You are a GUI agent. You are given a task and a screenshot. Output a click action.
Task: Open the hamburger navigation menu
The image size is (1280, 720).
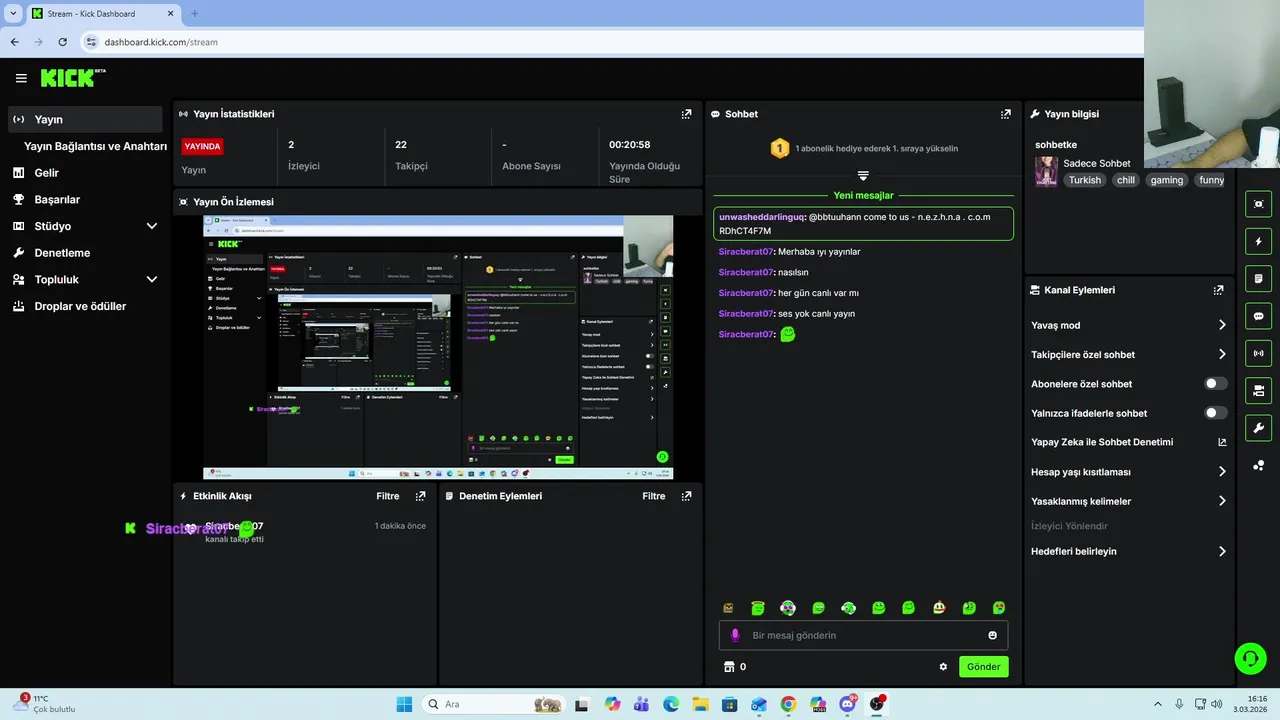(x=21, y=78)
